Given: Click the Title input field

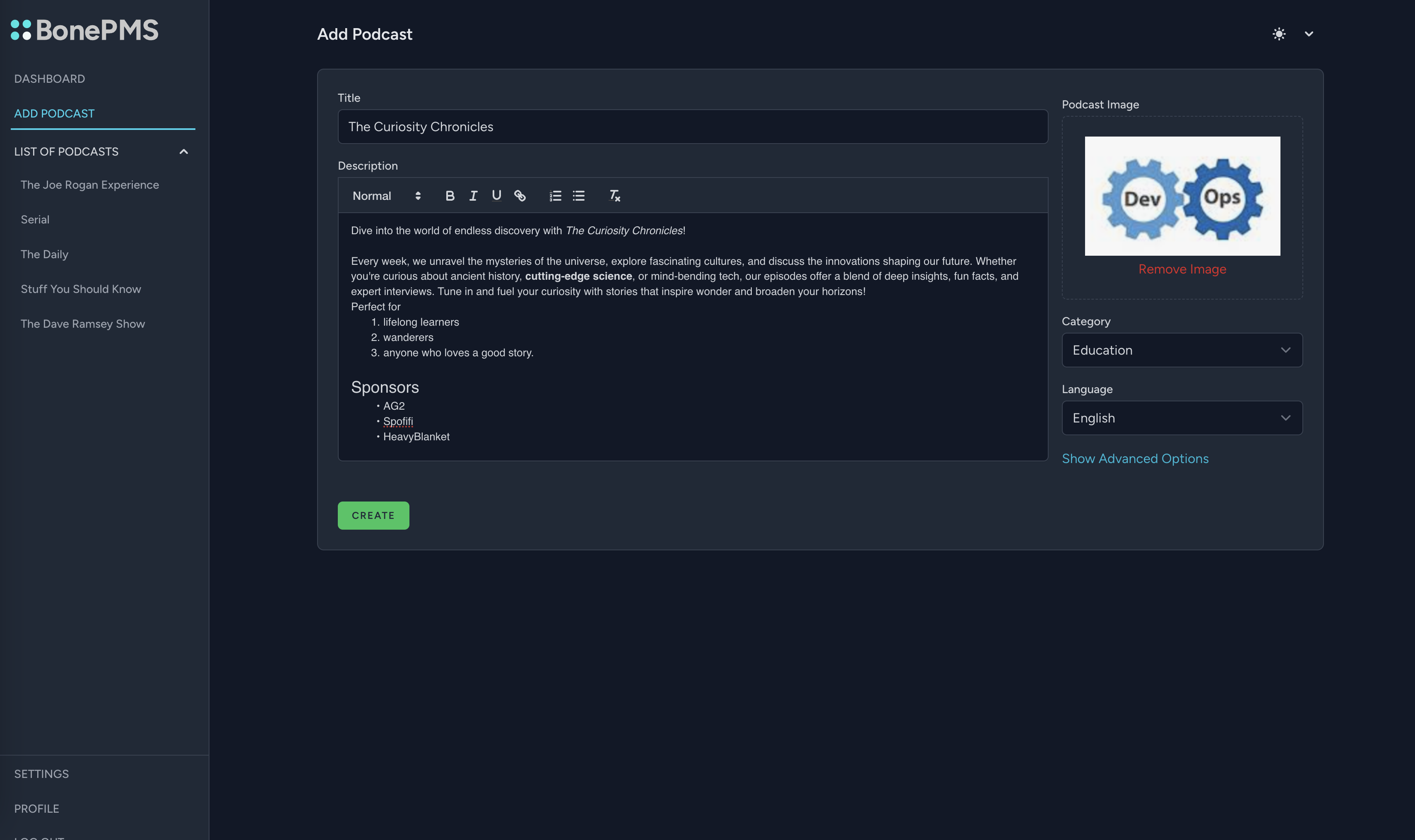Looking at the screenshot, I should coord(692,127).
